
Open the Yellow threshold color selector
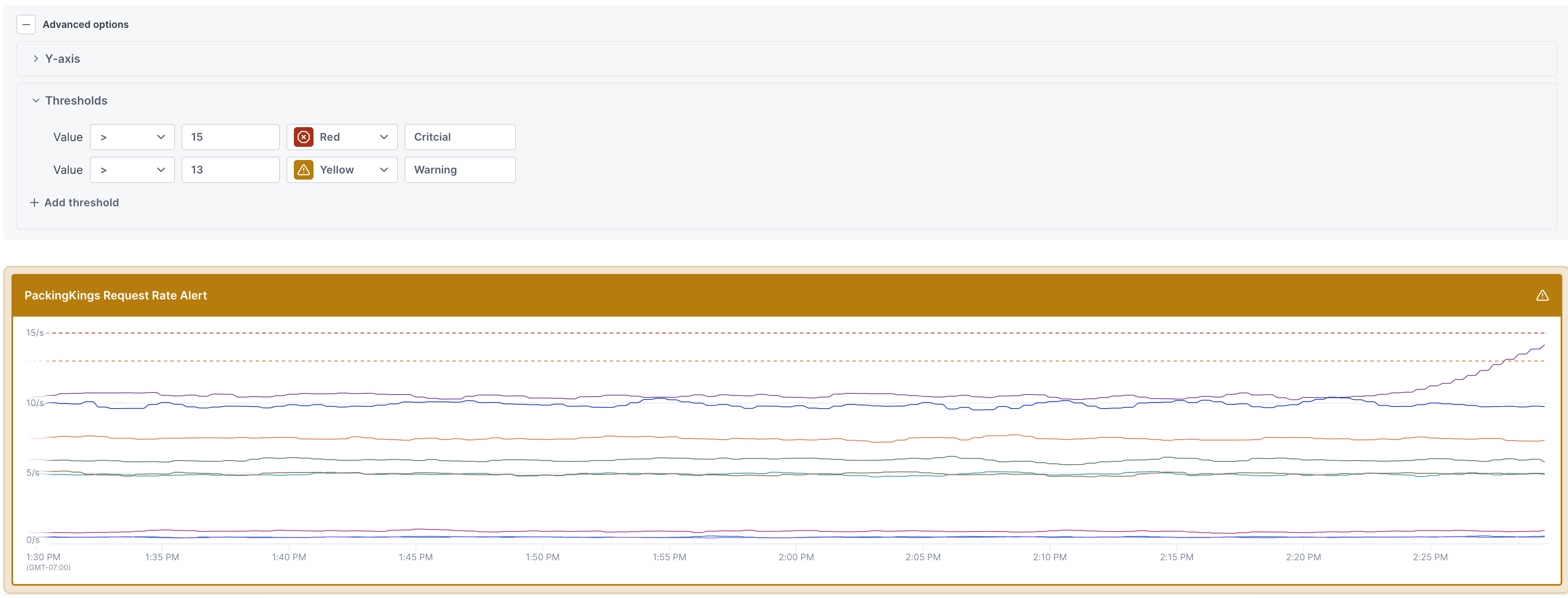[342, 170]
